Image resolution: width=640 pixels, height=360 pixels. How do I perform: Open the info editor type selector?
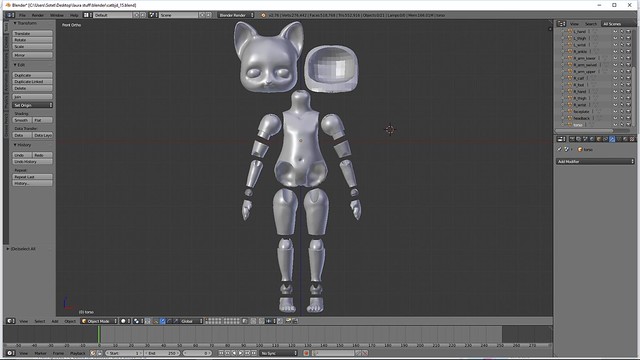10,15
